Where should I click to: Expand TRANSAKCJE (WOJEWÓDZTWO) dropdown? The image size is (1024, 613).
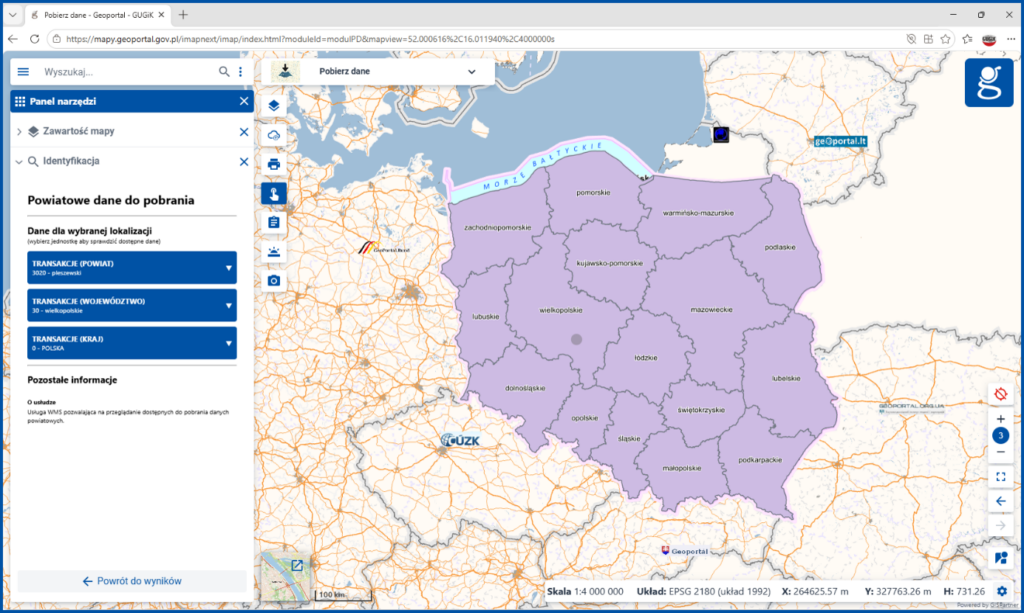tap(132, 306)
